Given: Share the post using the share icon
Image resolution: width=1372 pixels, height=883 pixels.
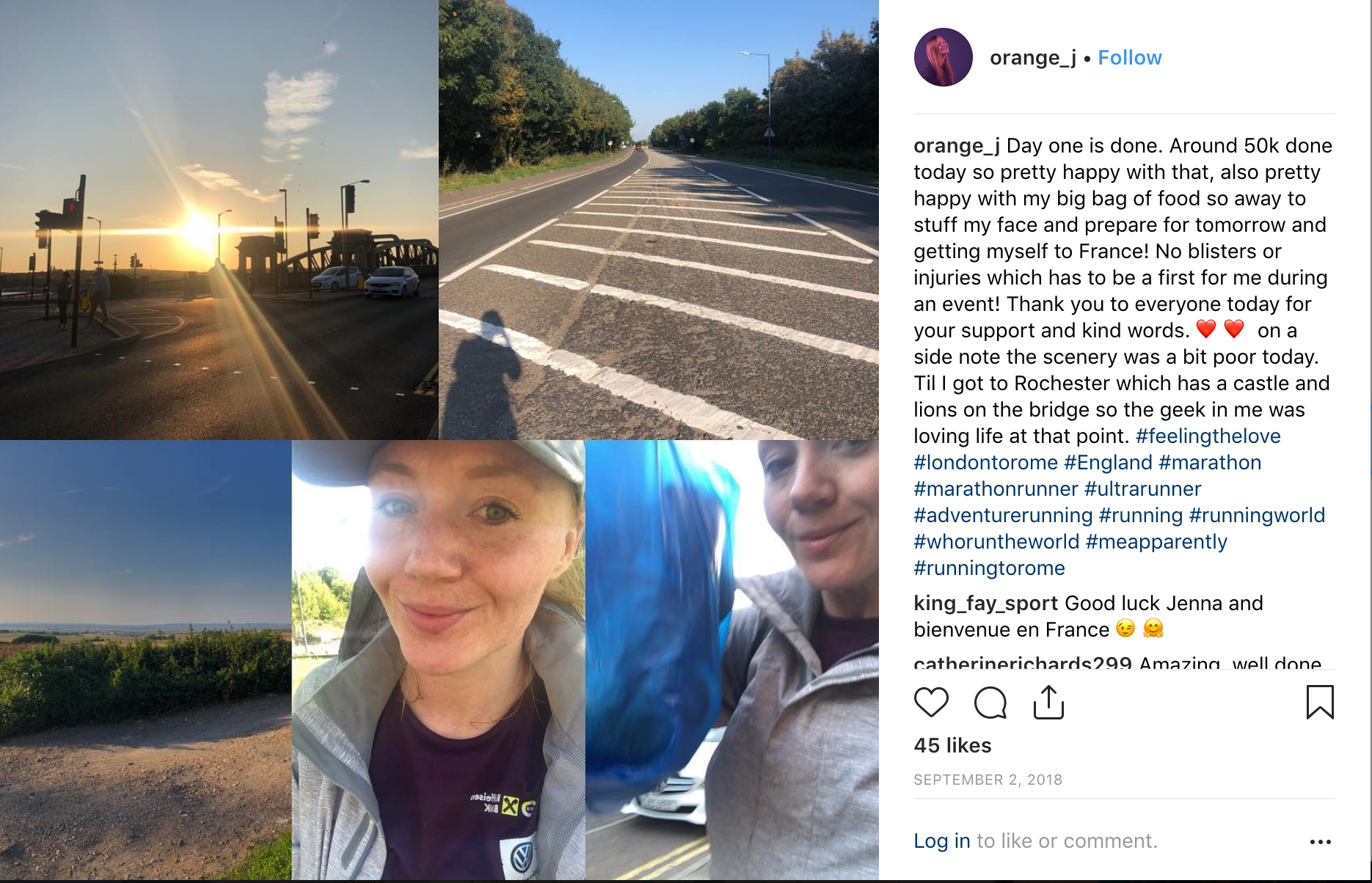Looking at the screenshot, I should (x=1048, y=702).
